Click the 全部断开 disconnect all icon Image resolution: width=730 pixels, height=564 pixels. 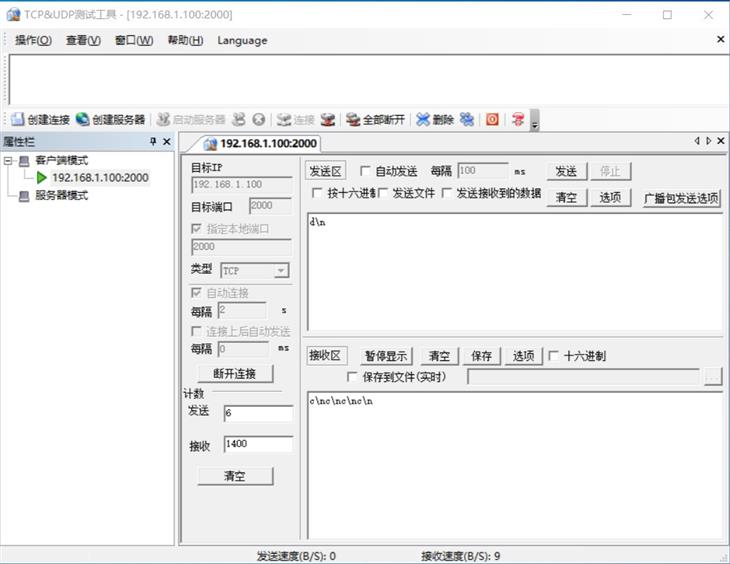pyautogui.click(x=353, y=120)
